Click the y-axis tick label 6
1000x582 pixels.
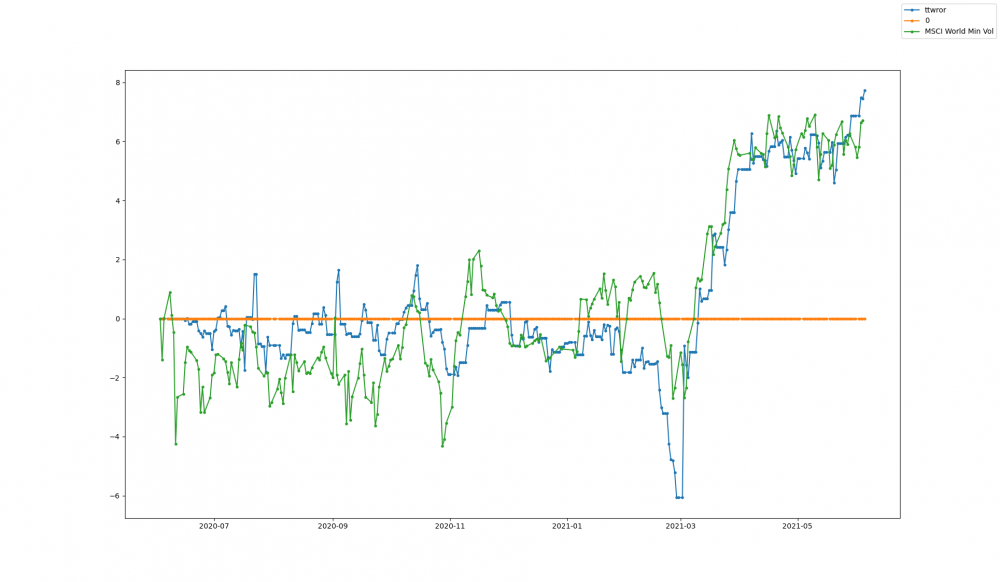(117, 142)
